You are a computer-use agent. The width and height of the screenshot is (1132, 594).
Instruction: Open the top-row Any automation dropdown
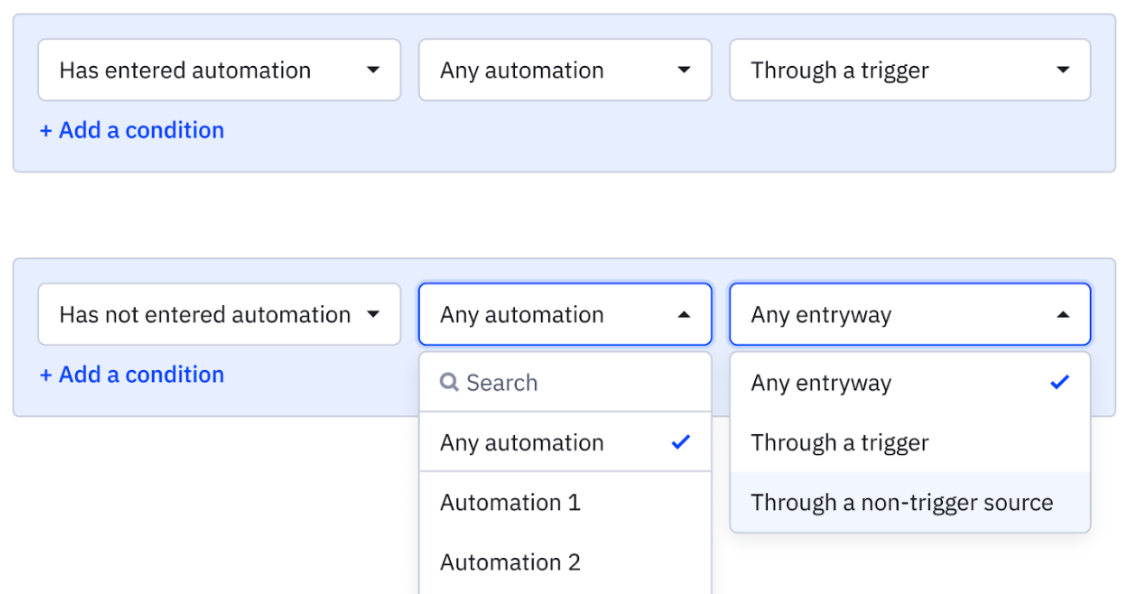565,70
